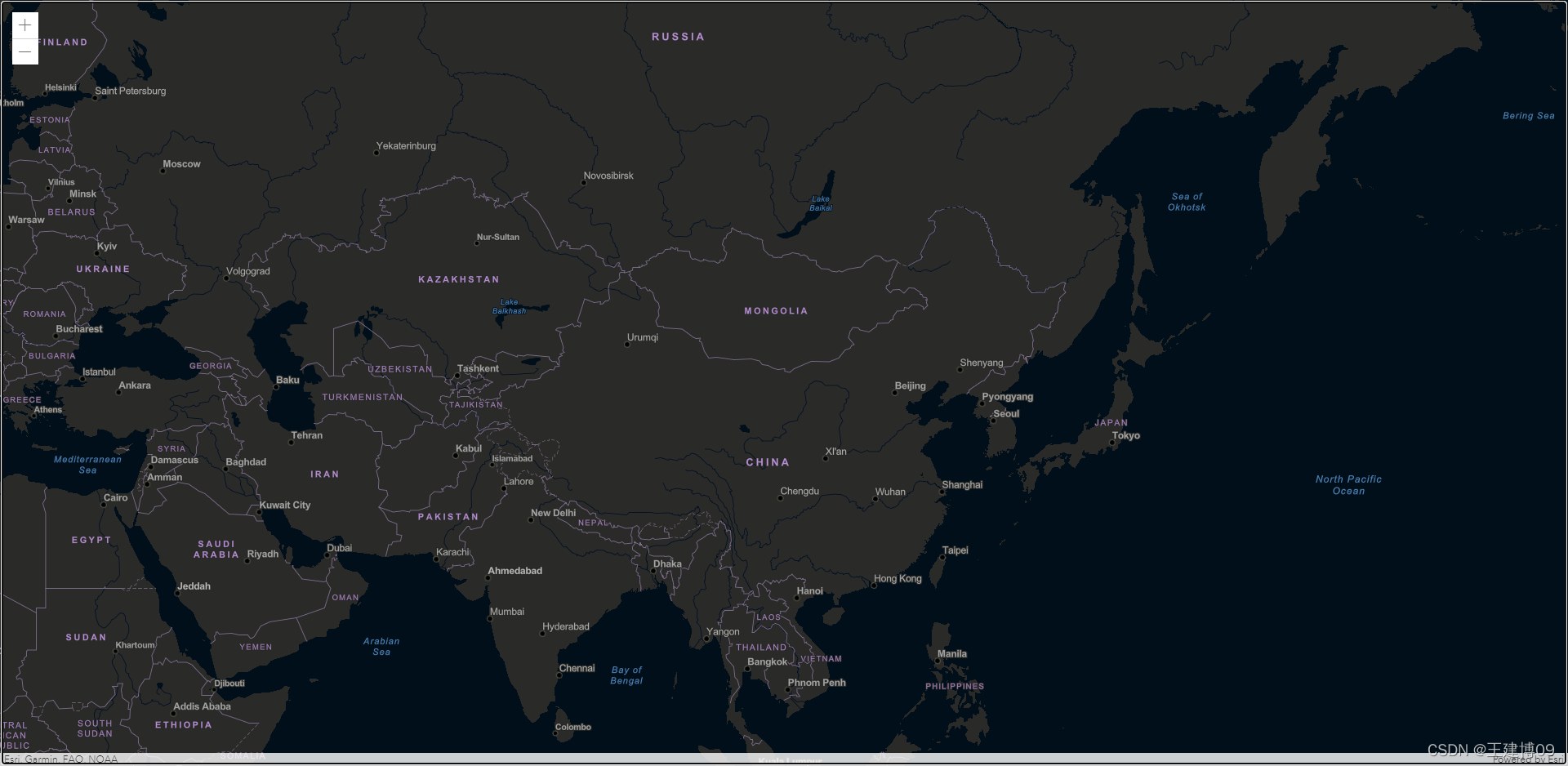Screen dimensions: 1568x766
Task: Click the Baku city label
Action: [x=287, y=381]
